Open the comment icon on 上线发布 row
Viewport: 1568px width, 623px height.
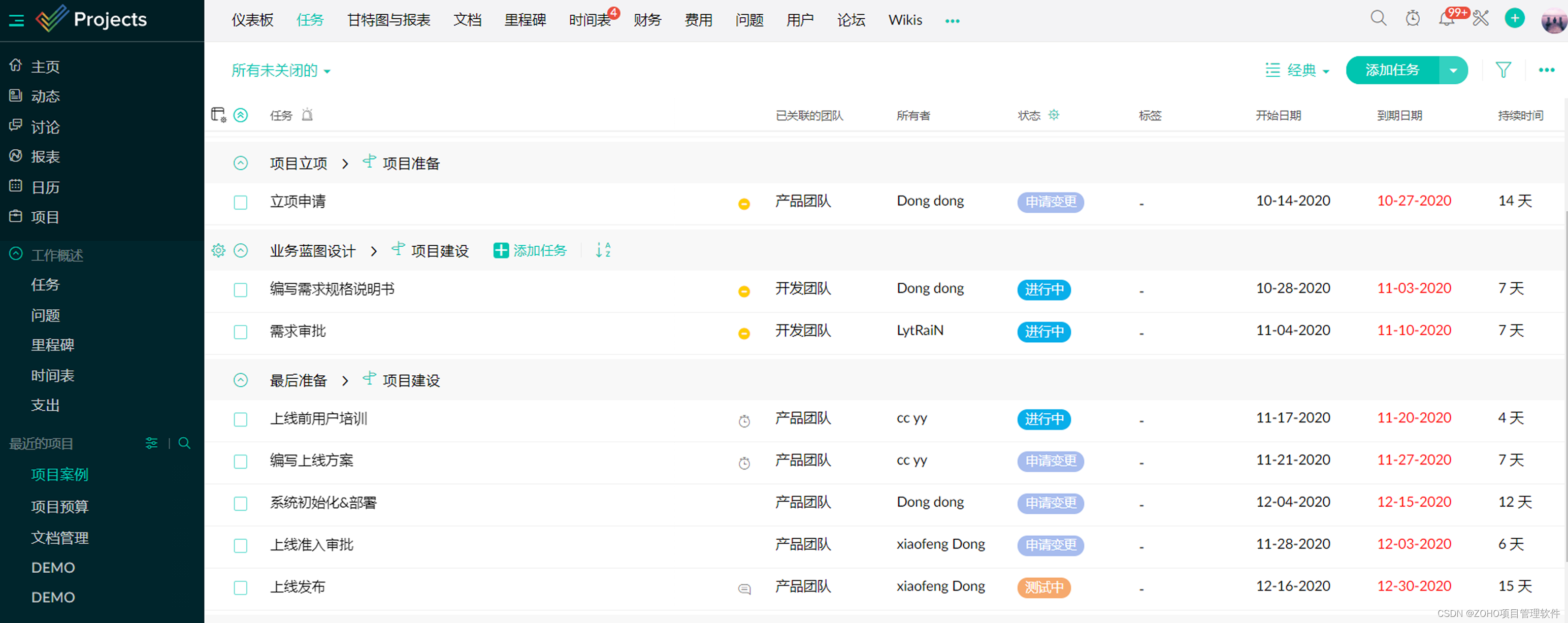[x=744, y=588]
